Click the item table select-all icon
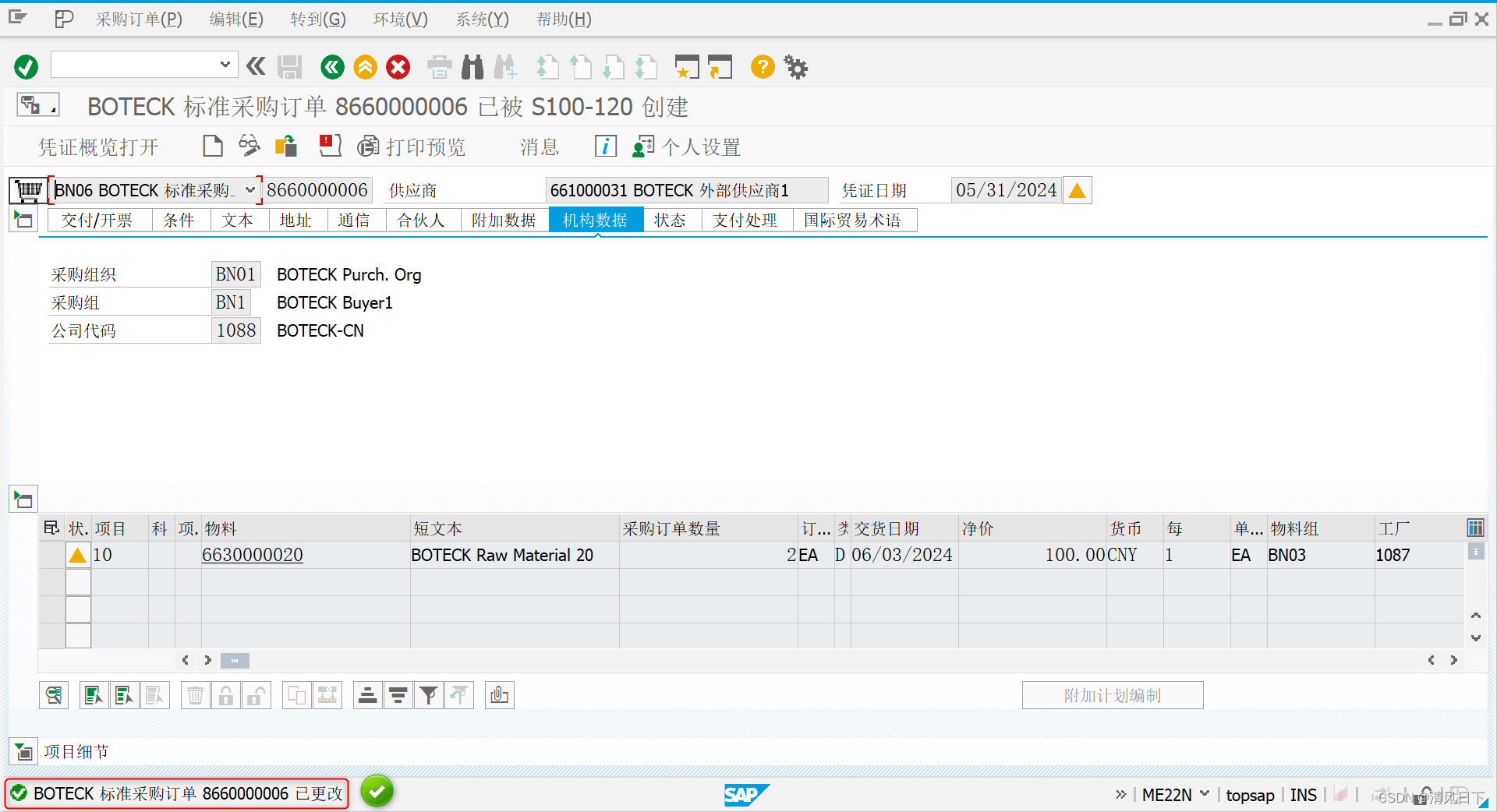This screenshot has height=812, width=1497. point(51,528)
